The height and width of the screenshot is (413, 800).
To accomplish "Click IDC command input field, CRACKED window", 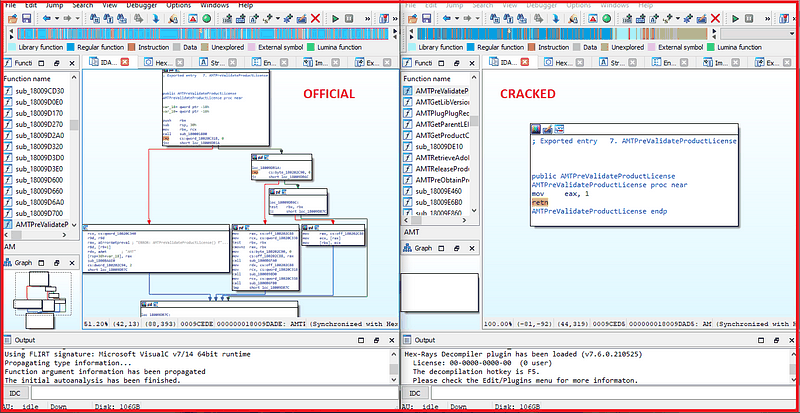I will (x=614, y=393).
